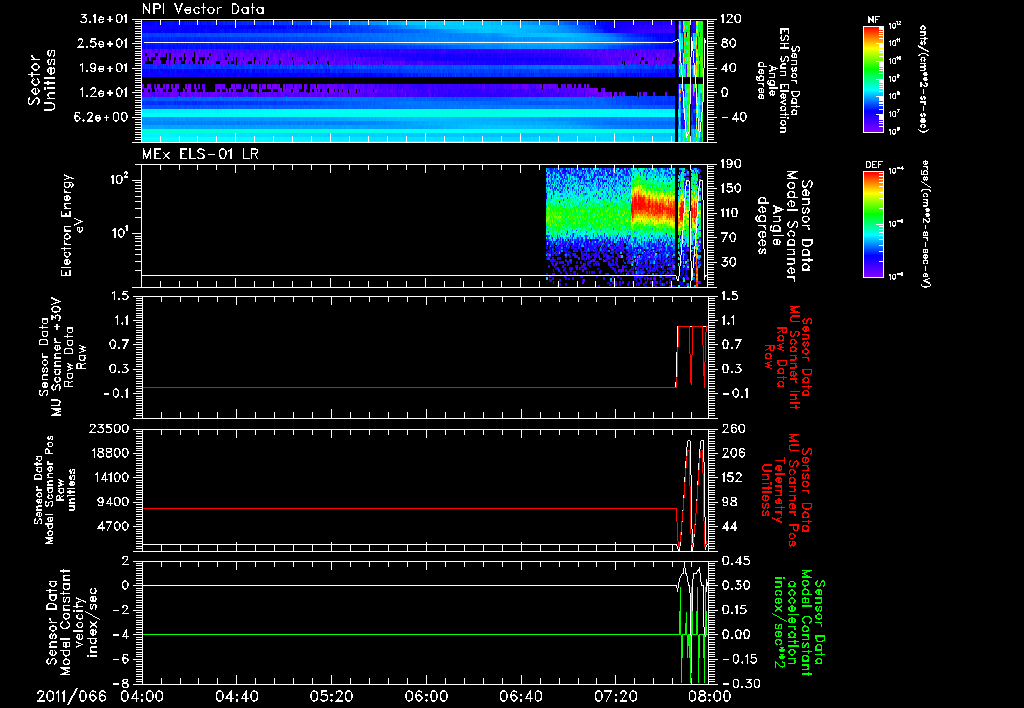Click the 06:00 time axis label
The width and height of the screenshot is (1024, 708).
pyautogui.click(x=426, y=696)
